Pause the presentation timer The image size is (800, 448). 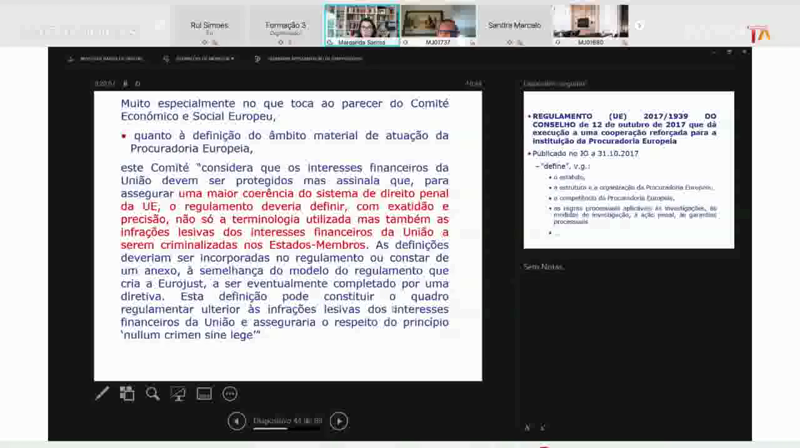click(126, 84)
